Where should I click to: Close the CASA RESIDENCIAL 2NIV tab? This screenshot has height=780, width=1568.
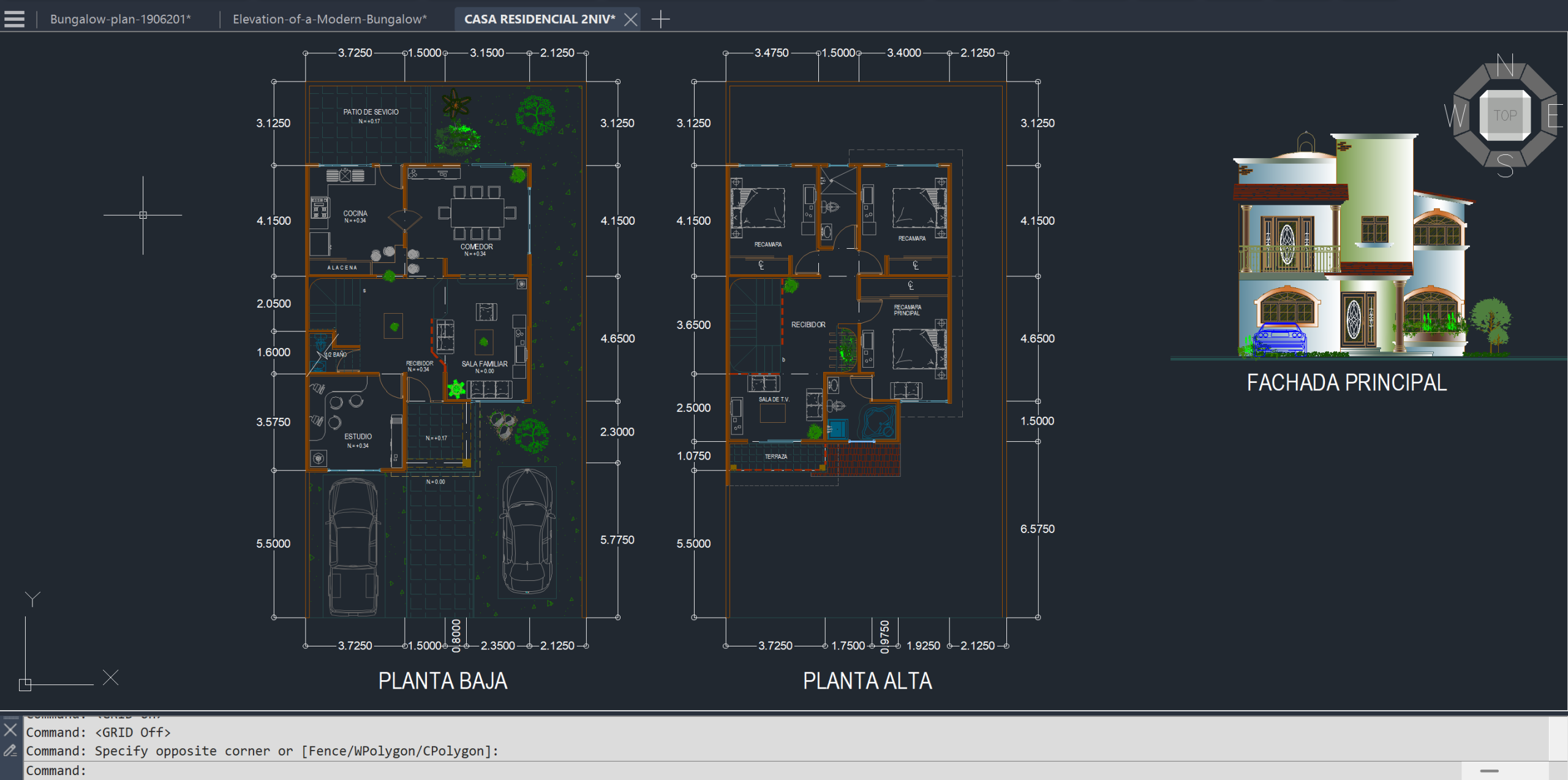630,19
